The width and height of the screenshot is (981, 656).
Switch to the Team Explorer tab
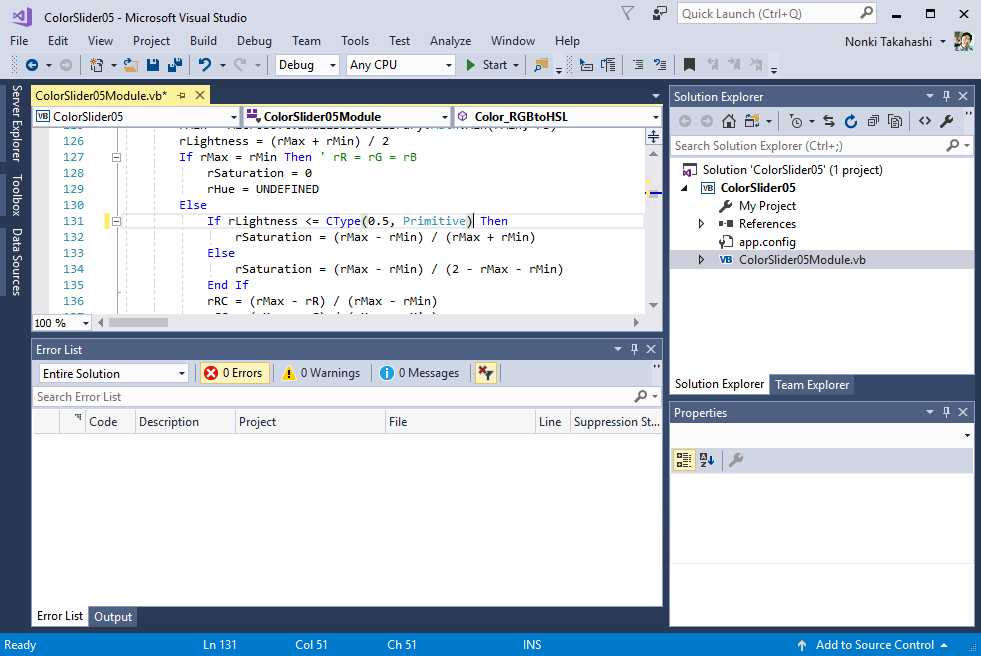pyautogui.click(x=811, y=385)
